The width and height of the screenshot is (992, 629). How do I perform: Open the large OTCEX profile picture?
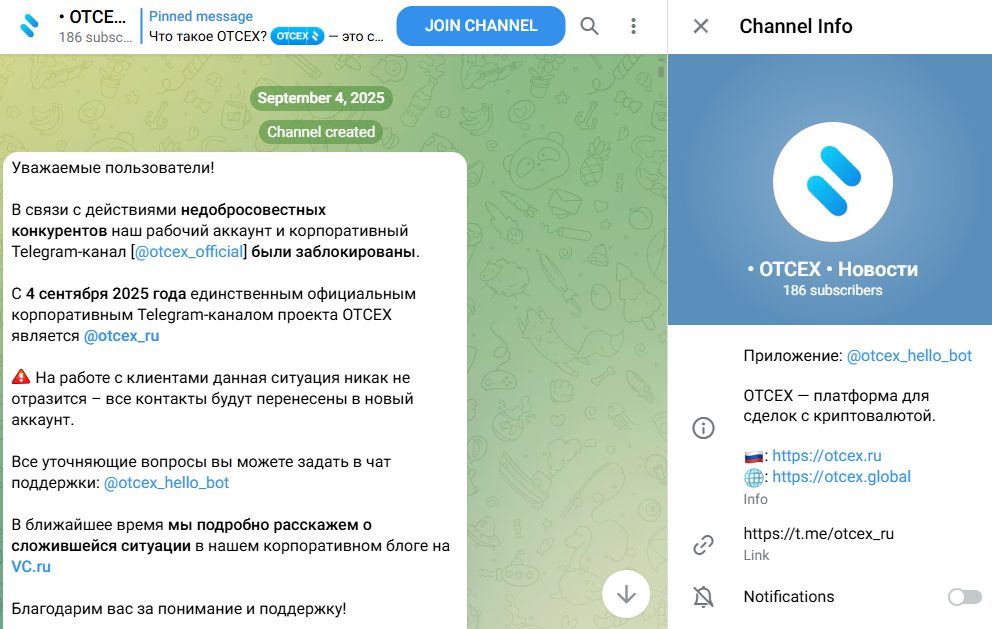(833, 182)
